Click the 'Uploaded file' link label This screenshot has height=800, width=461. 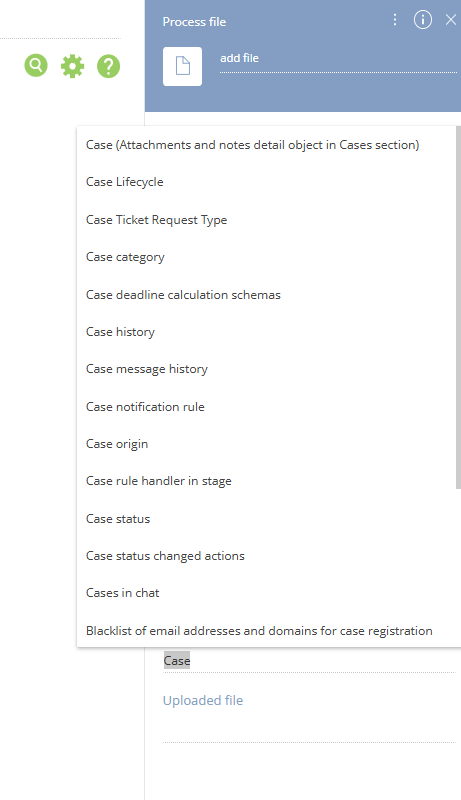point(203,701)
